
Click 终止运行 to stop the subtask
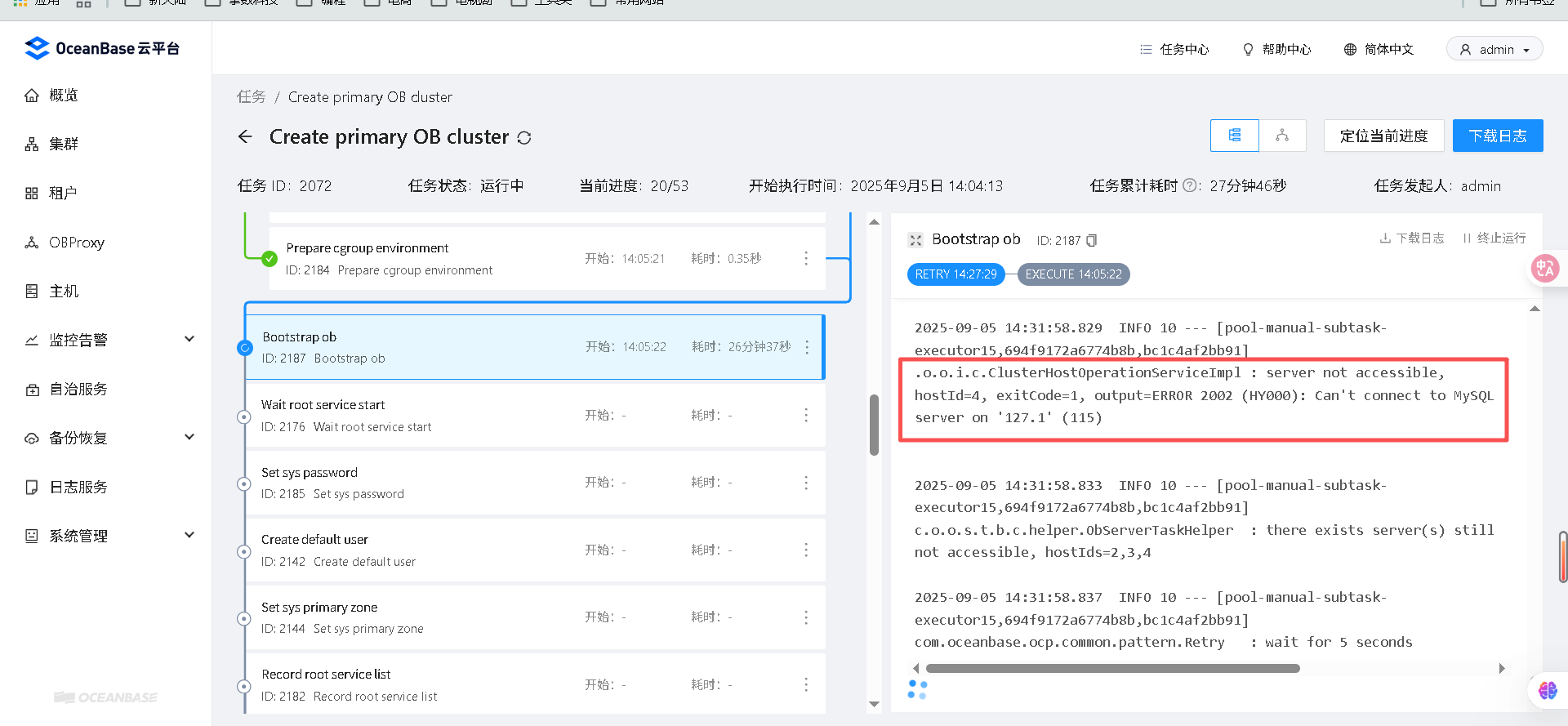1494,238
